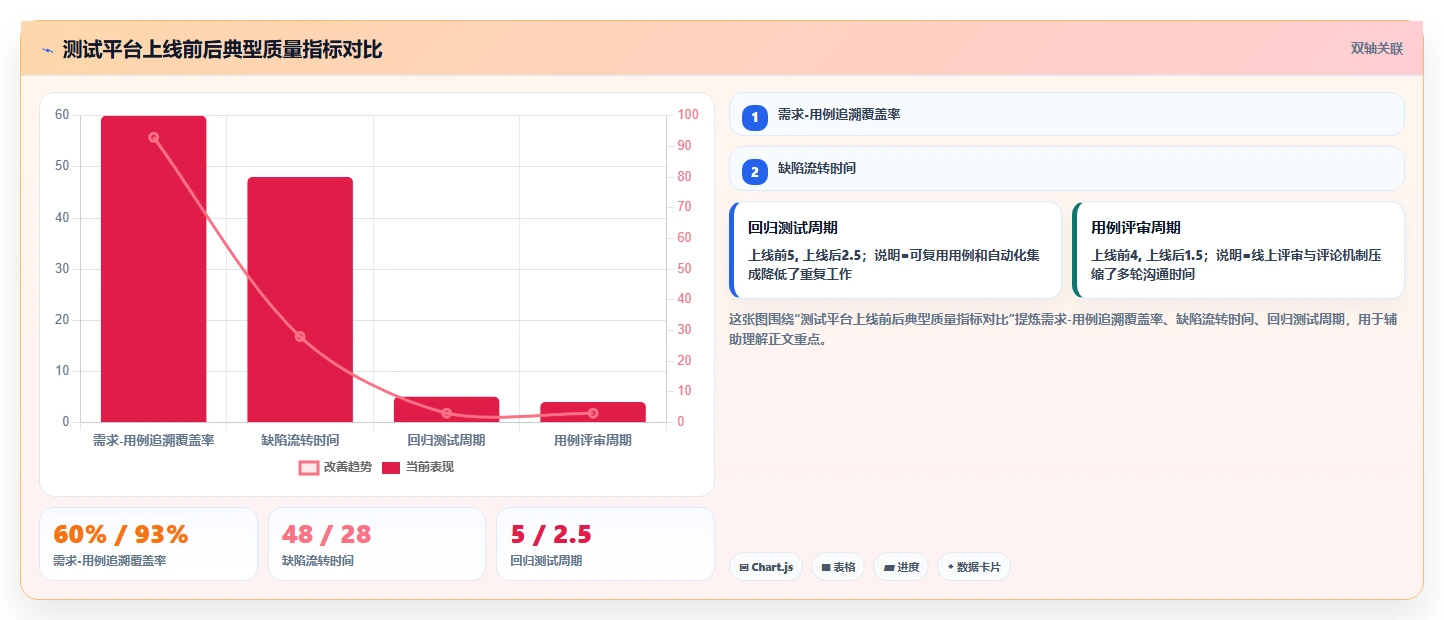1444x620 pixels.
Task: Click the summary paragraph starting 这张图围绕
Action: (x=1065, y=329)
